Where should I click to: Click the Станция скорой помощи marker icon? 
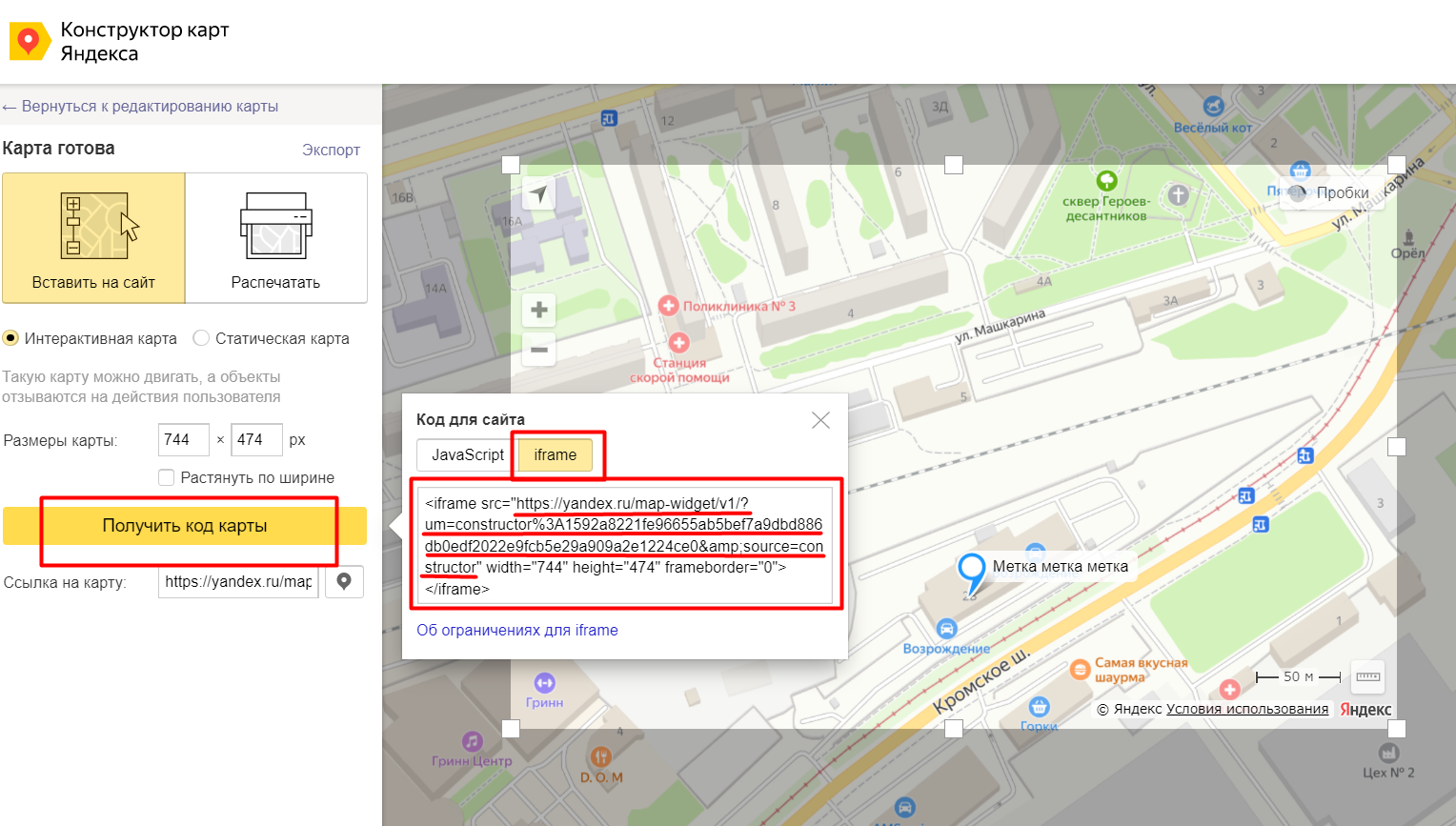point(679,343)
